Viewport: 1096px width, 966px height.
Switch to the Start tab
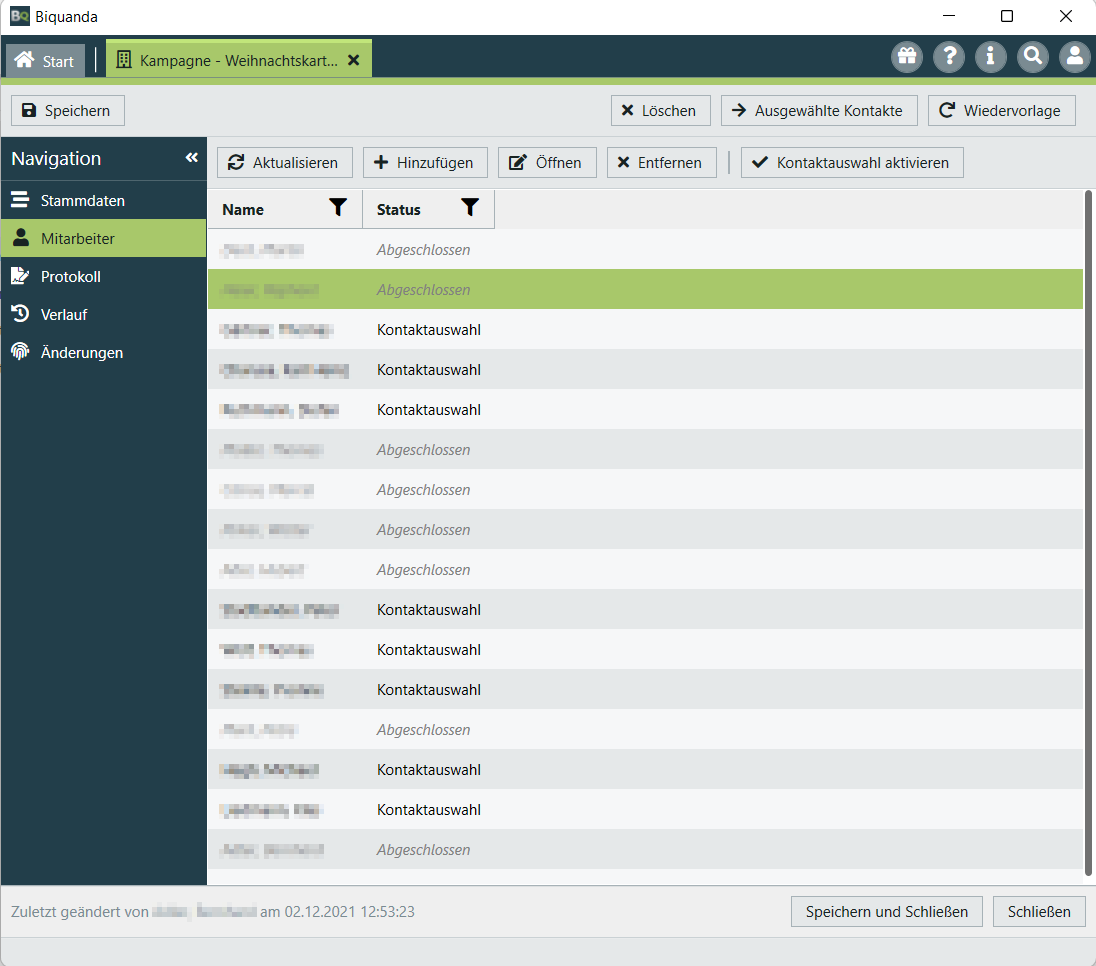click(x=45, y=60)
